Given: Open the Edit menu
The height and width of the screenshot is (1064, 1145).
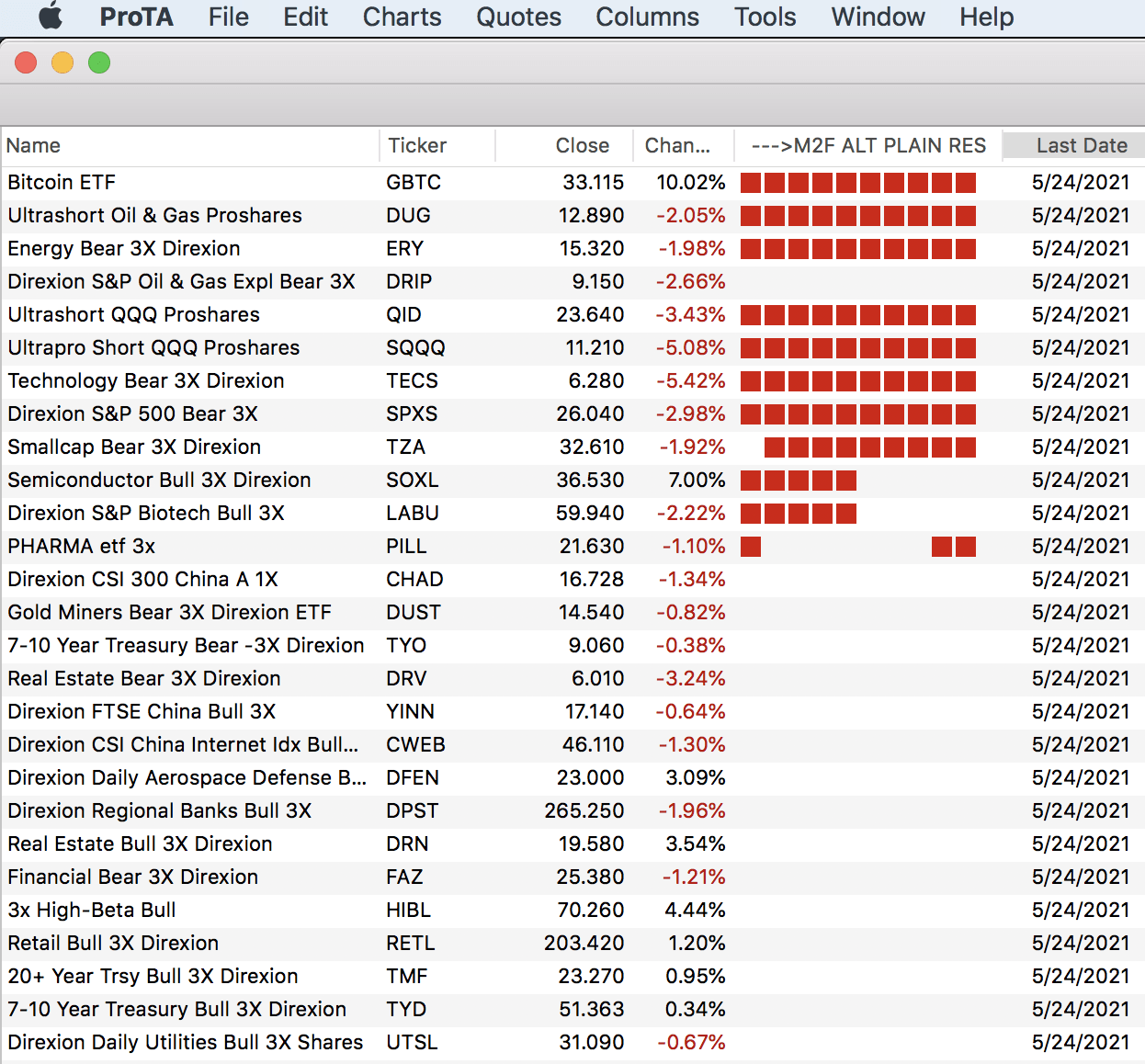Looking at the screenshot, I should tap(305, 17).
